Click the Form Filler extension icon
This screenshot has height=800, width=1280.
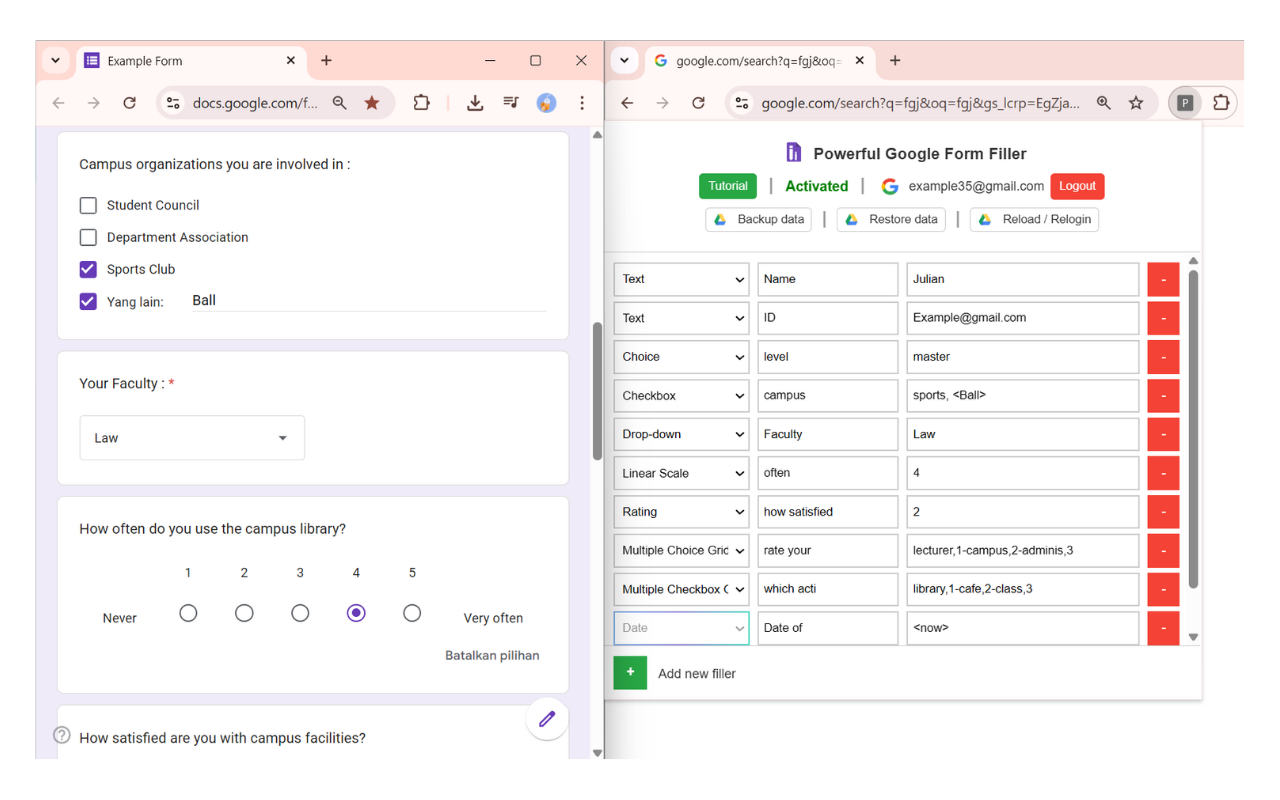[x=1185, y=102]
